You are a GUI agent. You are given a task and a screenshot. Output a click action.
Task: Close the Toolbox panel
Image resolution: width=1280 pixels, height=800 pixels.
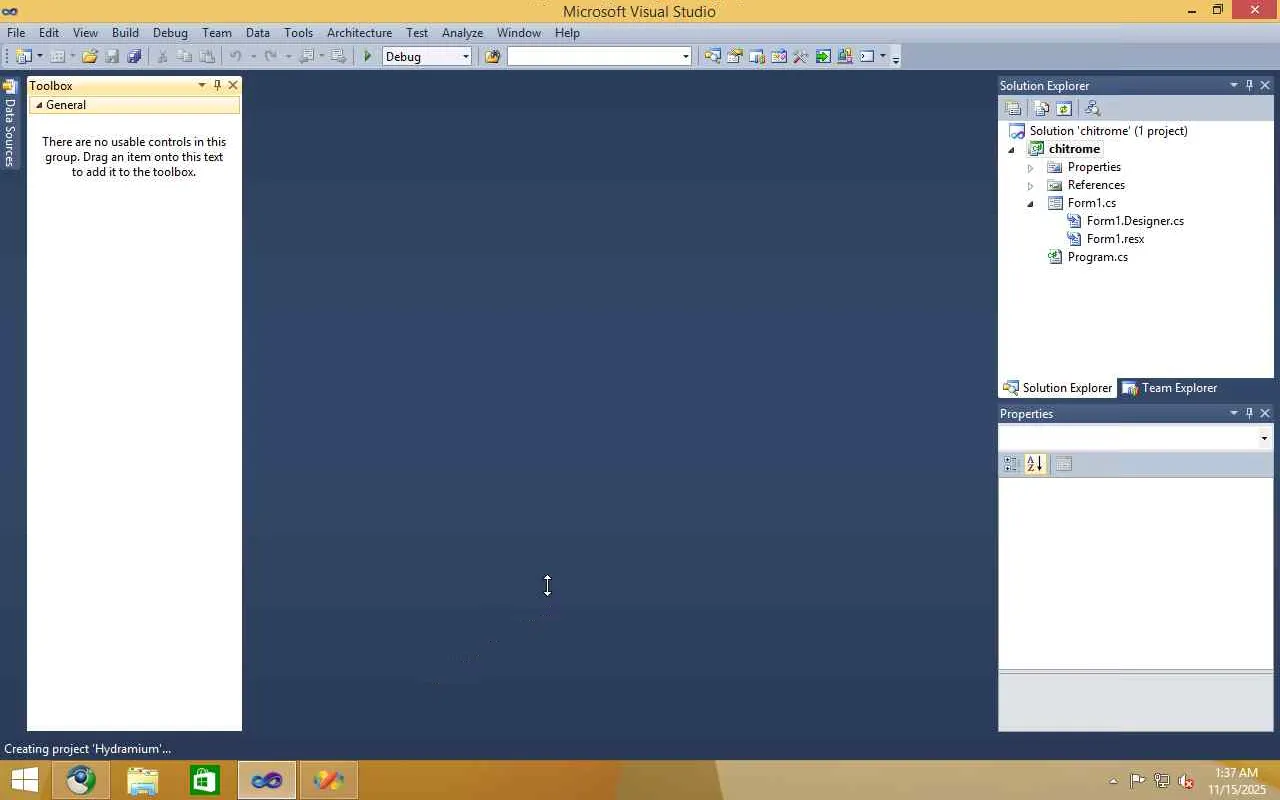(x=233, y=86)
